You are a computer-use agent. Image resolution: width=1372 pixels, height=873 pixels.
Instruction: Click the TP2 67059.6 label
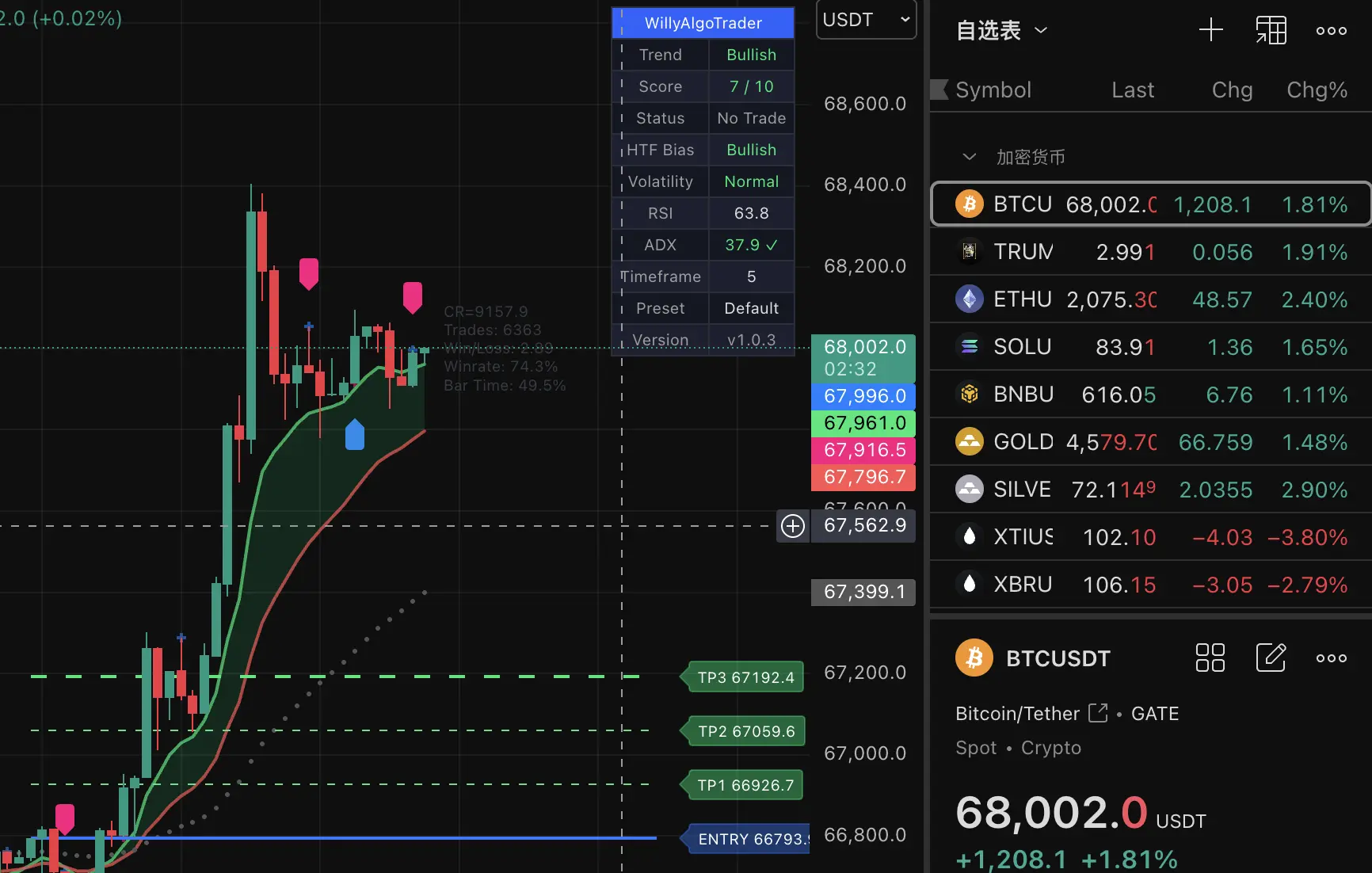742,731
